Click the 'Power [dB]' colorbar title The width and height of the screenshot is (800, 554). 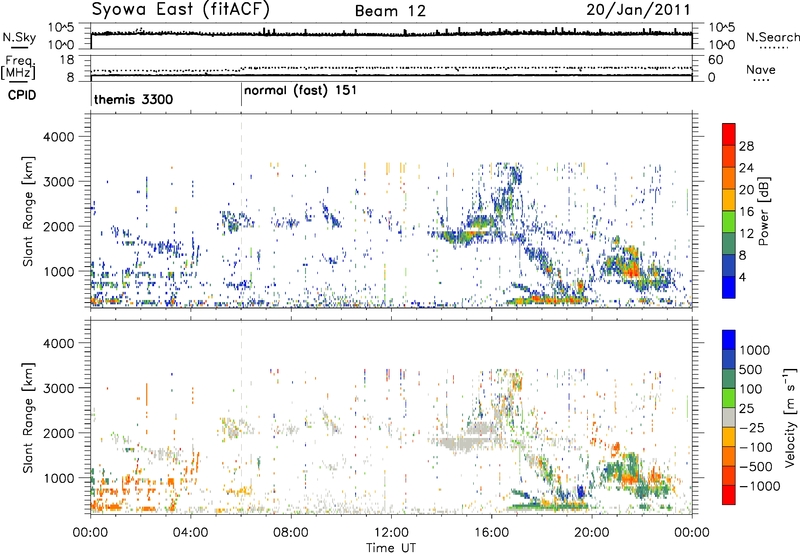[x=764, y=211]
